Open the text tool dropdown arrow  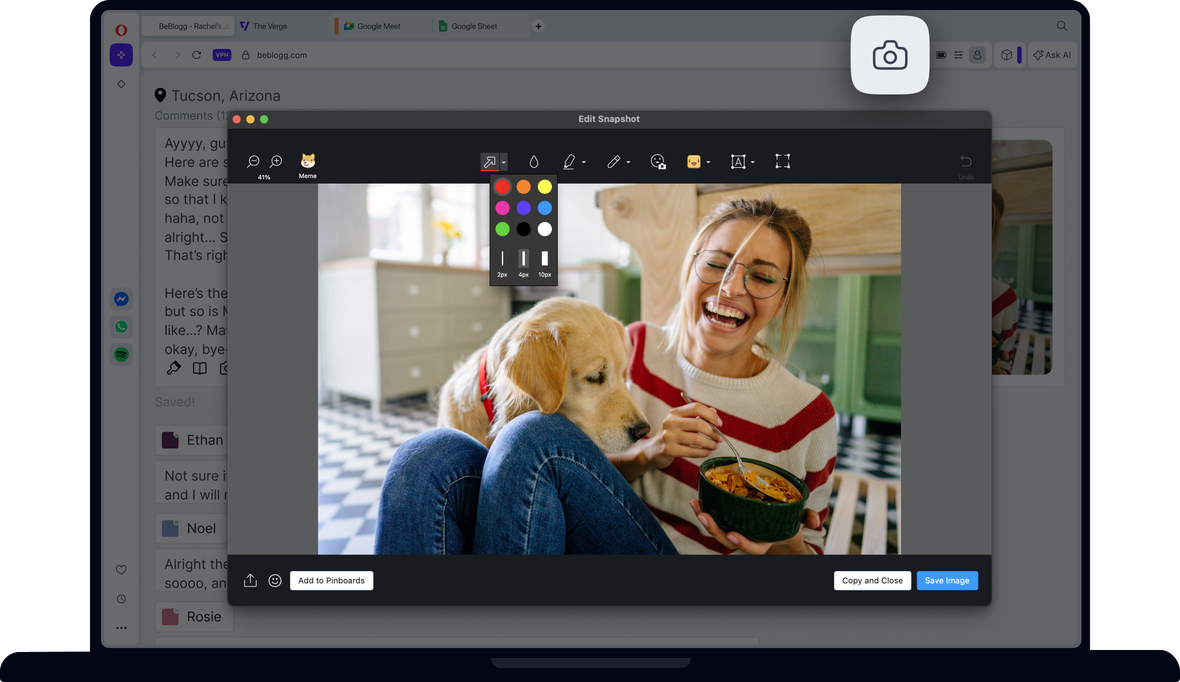click(x=752, y=162)
